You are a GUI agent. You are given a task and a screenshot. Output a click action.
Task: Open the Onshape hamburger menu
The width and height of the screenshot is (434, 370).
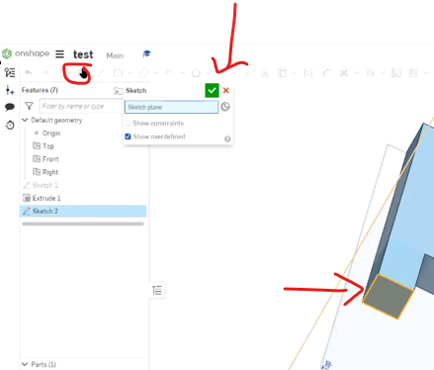[x=60, y=54]
